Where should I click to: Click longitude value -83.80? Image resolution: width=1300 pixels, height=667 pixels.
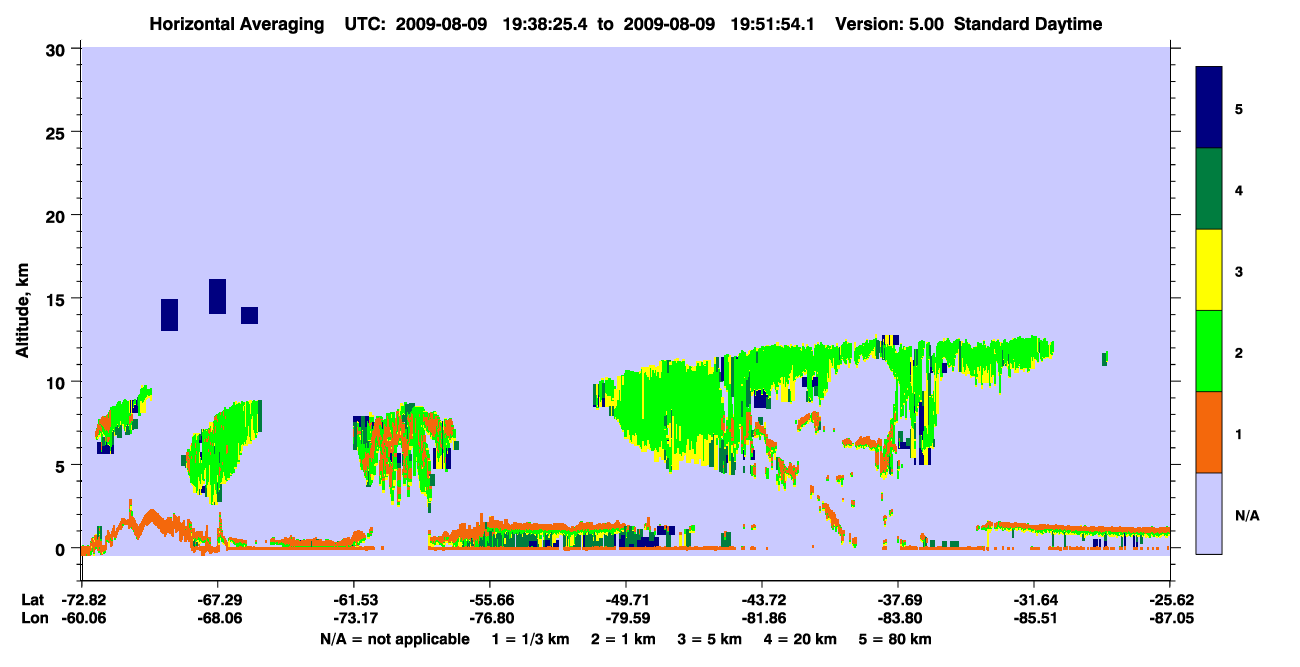pyautogui.click(x=898, y=618)
